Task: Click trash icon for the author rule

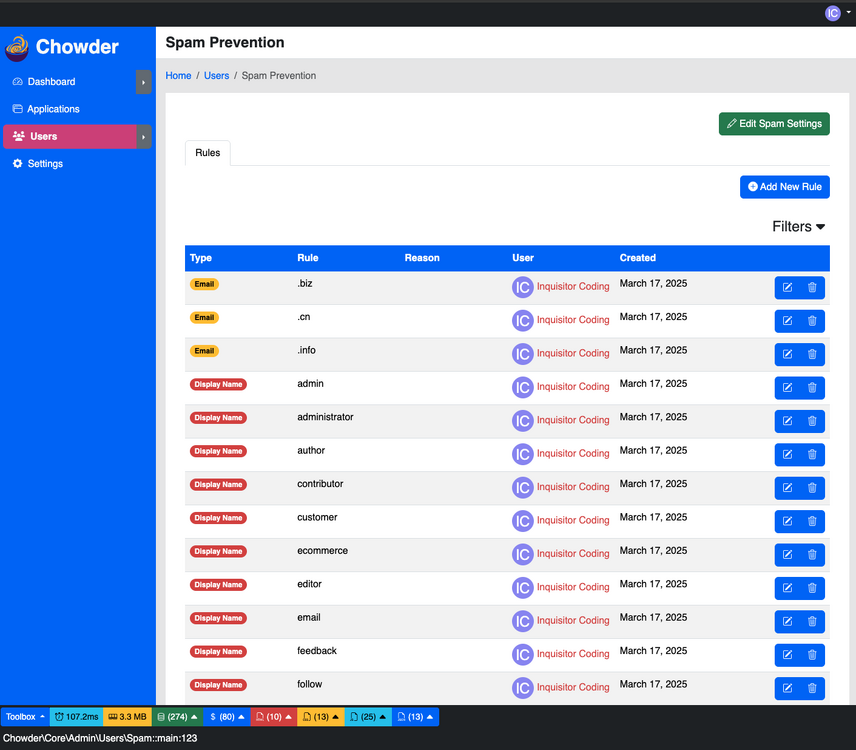Action: tap(812, 455)
